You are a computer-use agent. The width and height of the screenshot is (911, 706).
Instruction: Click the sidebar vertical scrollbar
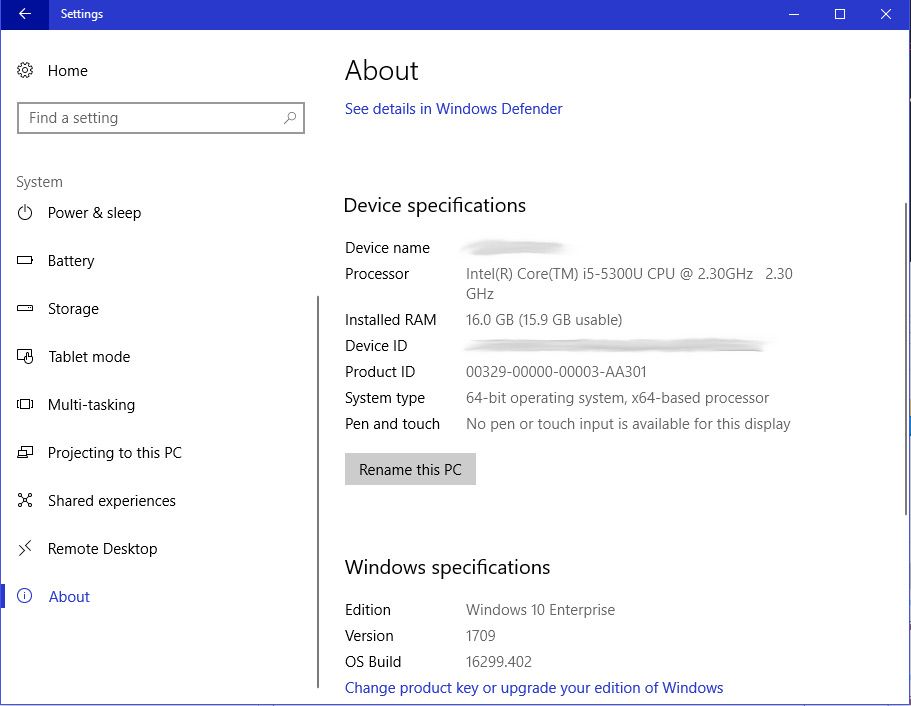(x=318, y=492)
